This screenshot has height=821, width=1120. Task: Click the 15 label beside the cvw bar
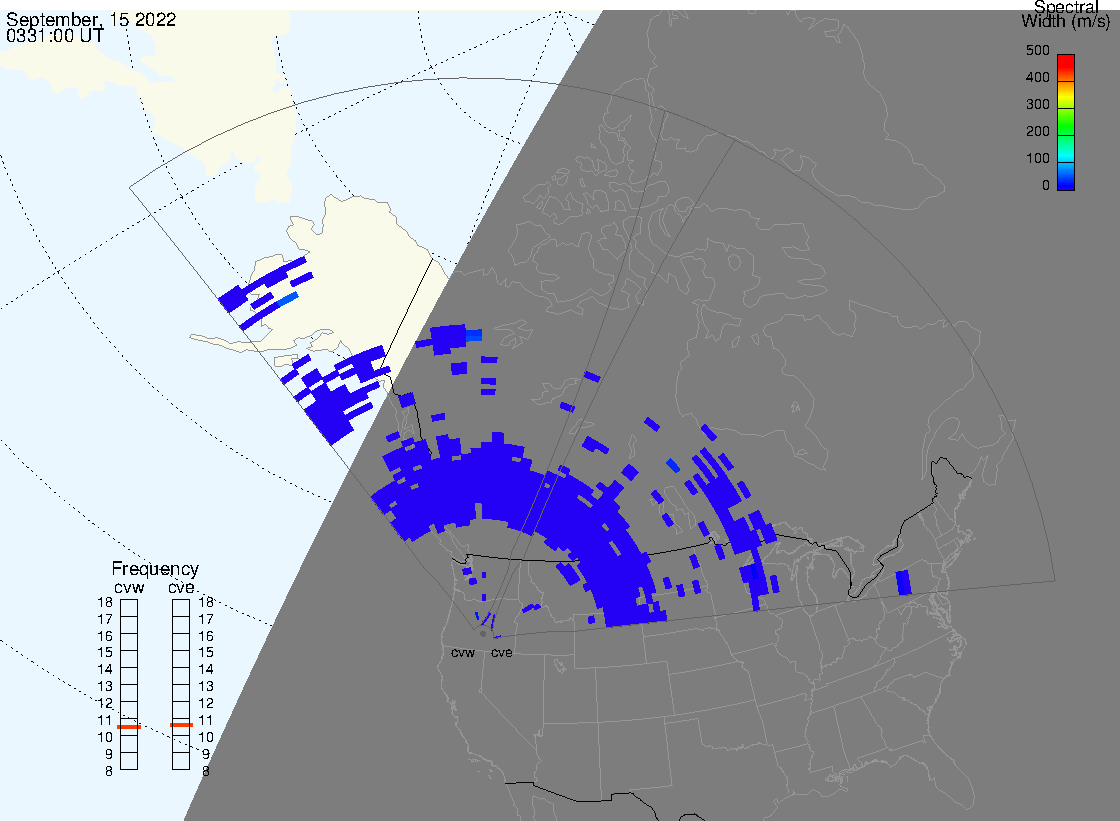click(105, 652)
